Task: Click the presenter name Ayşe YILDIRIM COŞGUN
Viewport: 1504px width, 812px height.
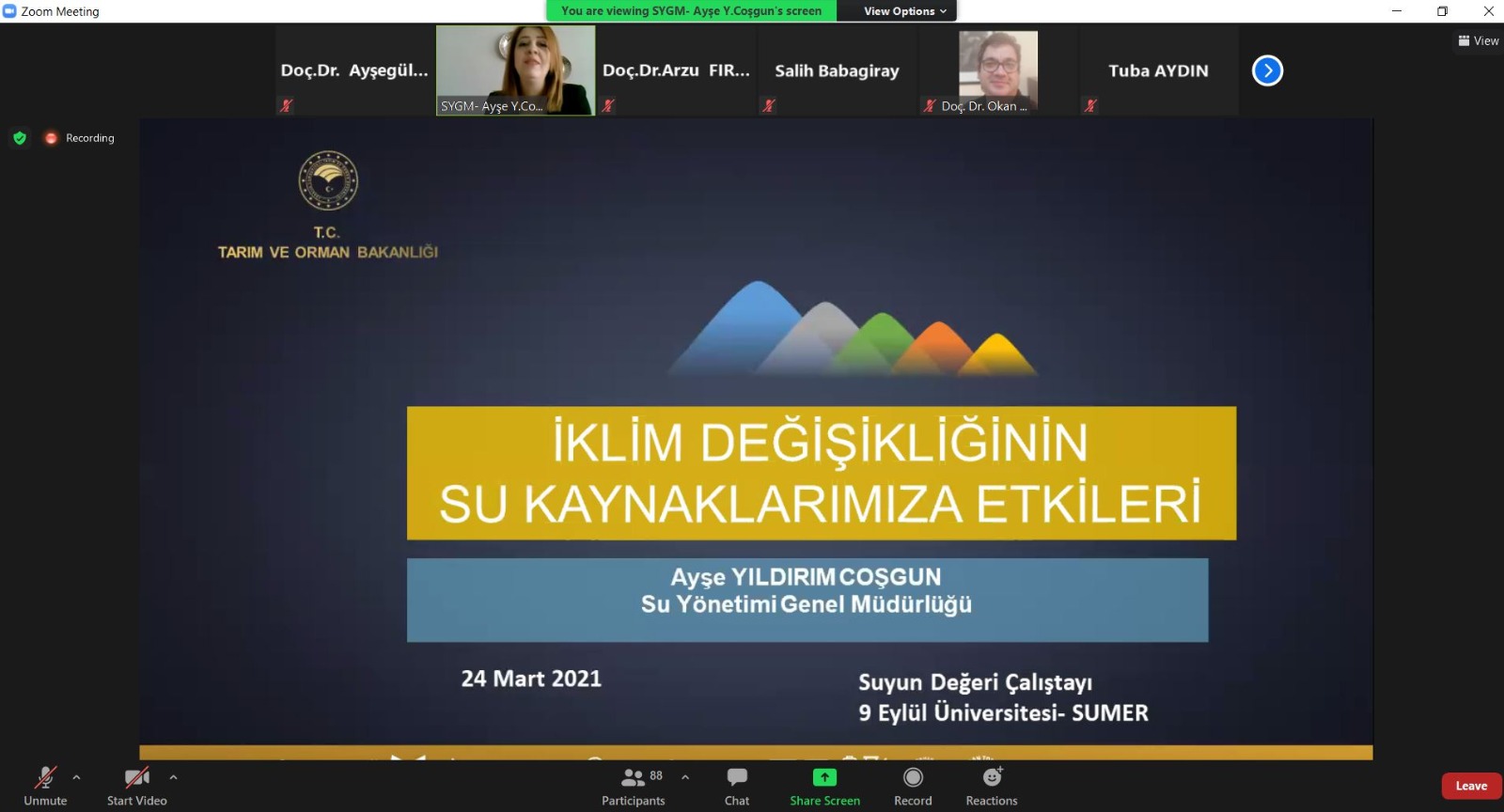Action: pyautogui.click(x=806, y=576)
